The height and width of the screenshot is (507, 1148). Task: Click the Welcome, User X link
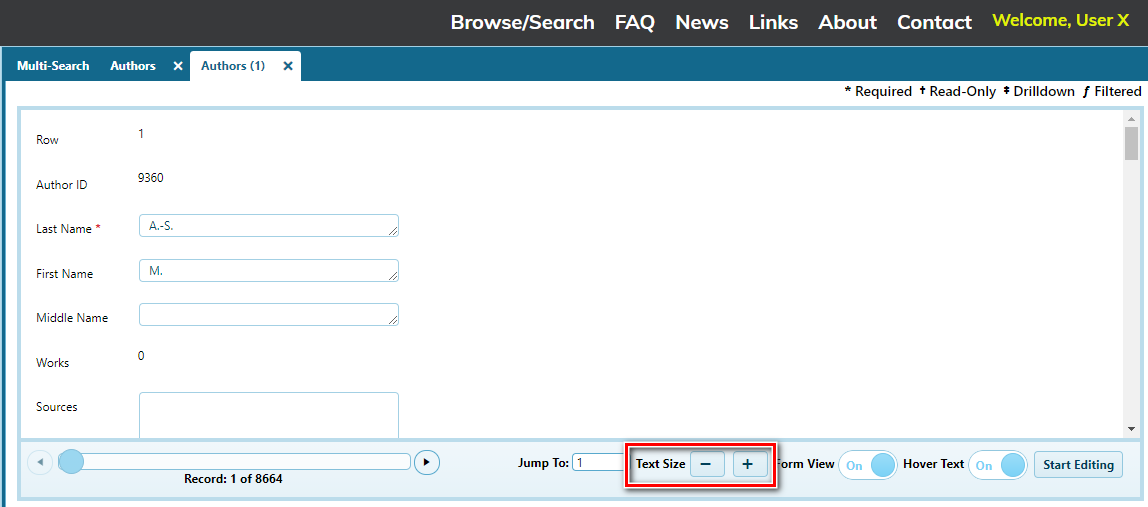(1060, 20)
